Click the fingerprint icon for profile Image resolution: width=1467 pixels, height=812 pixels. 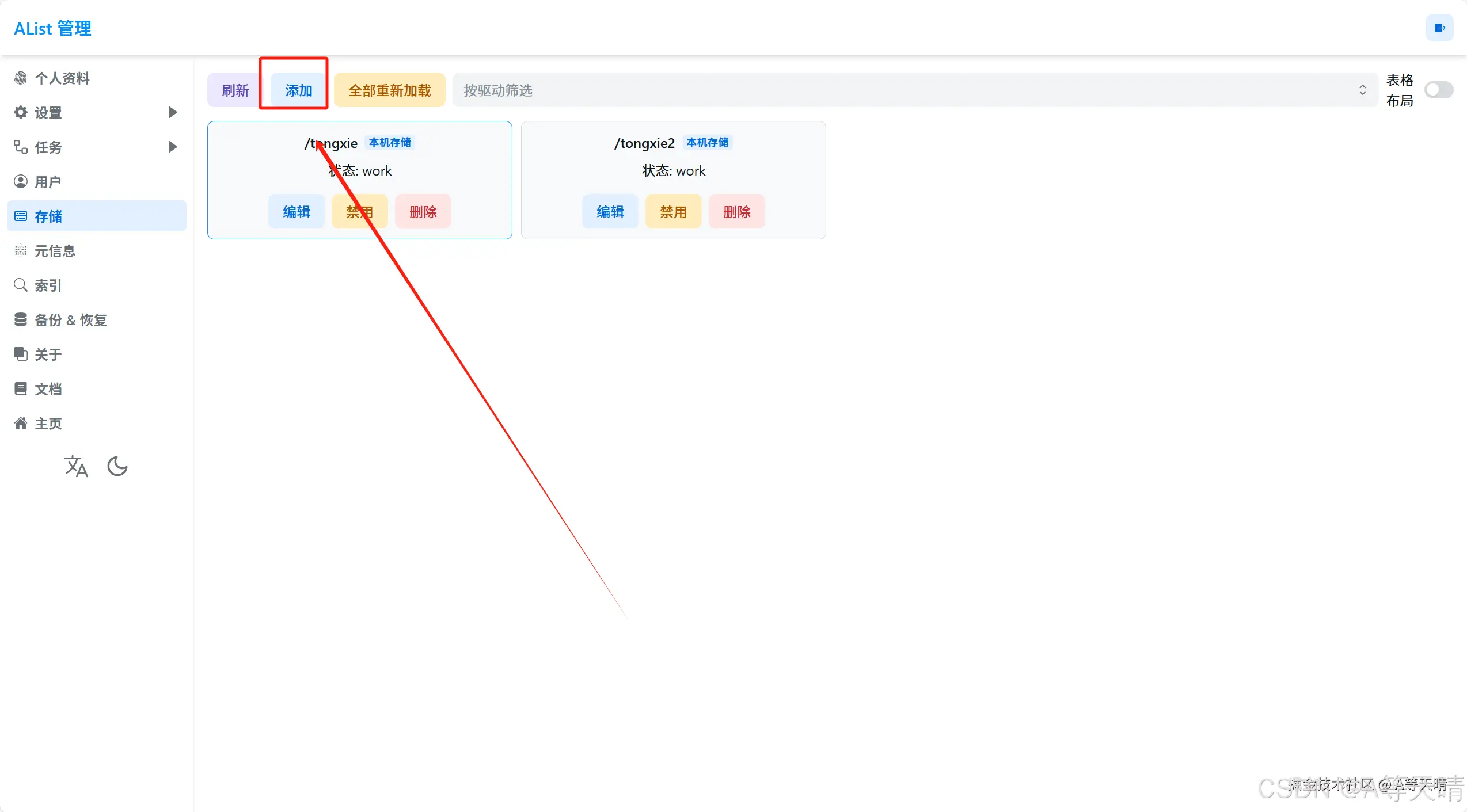click(x=21, y=78)
